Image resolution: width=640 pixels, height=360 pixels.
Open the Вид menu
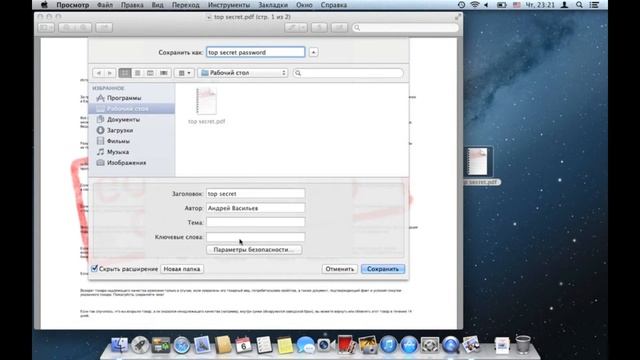(158, 5)
